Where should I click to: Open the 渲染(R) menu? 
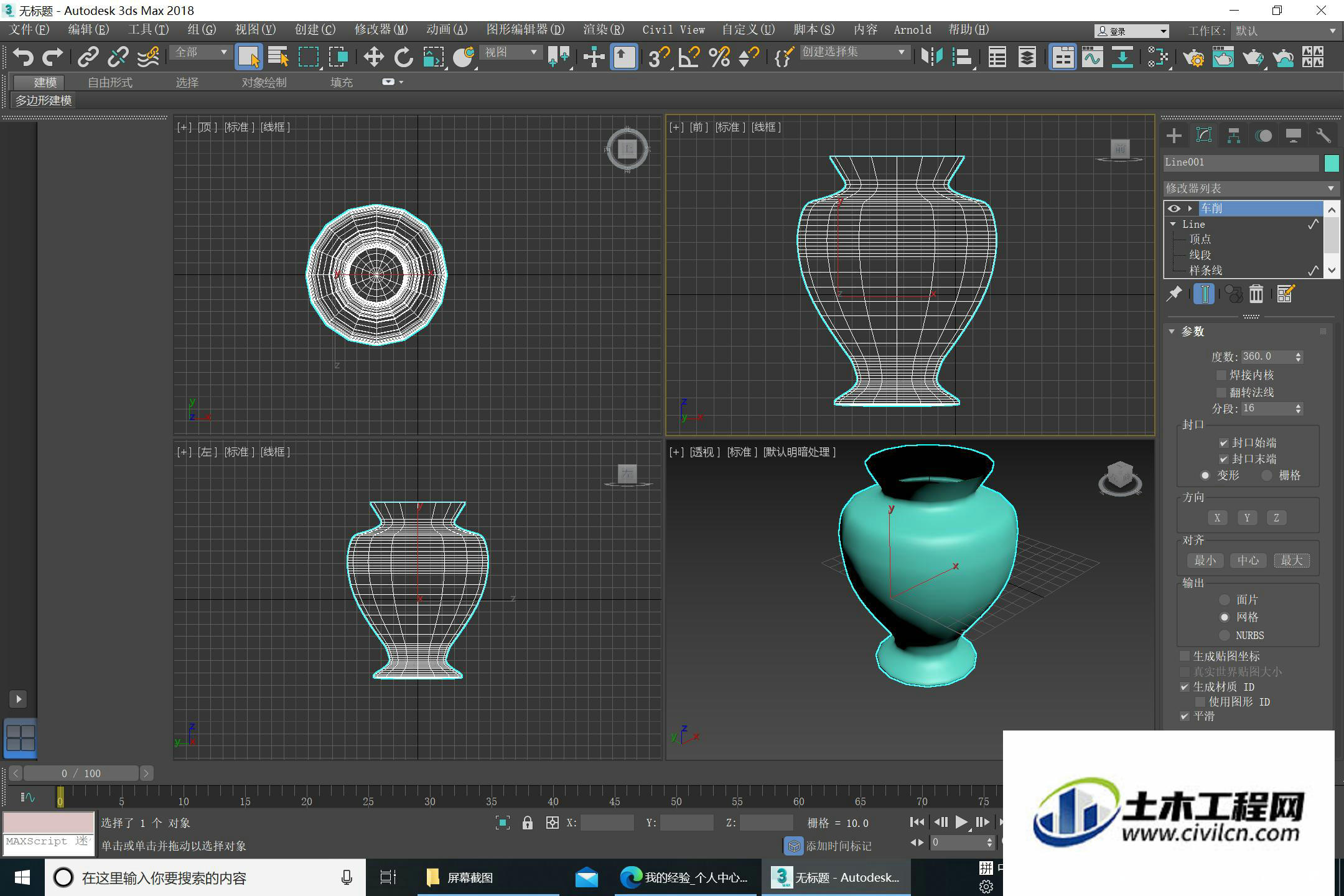(x=604, y=30)
